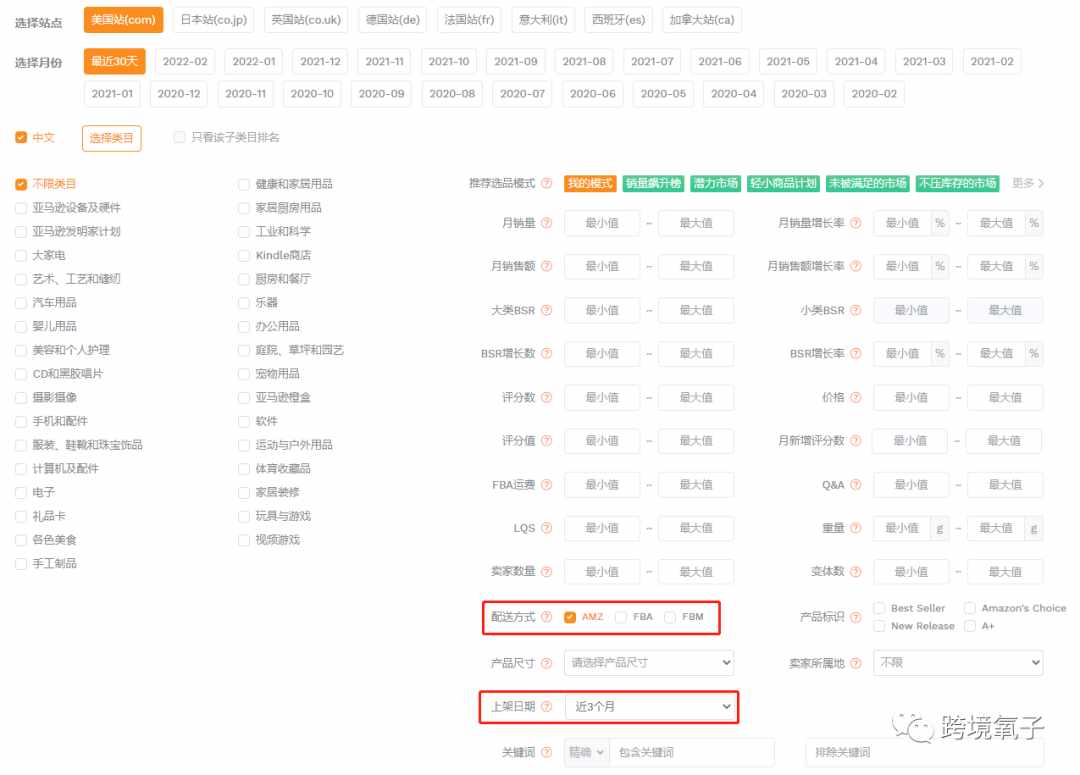Switch to 德国站(de) site

tap(393, 20)
